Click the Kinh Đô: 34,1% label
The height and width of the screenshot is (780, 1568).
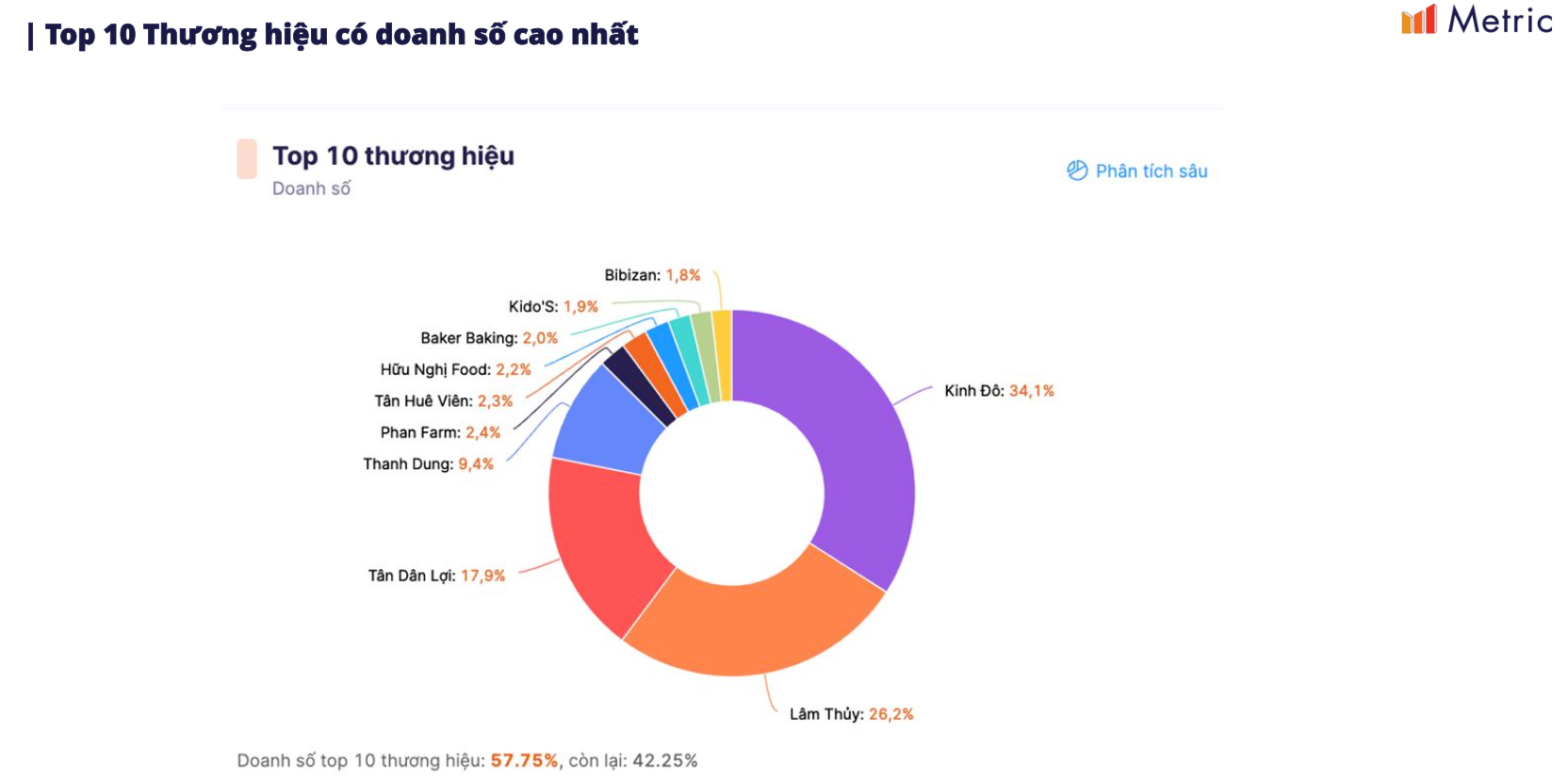click(999, 391)
